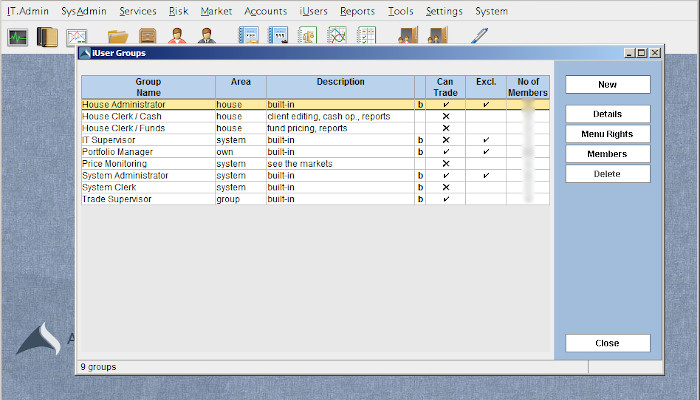
Task: Click the Area column header
Action: coord(240,81)
